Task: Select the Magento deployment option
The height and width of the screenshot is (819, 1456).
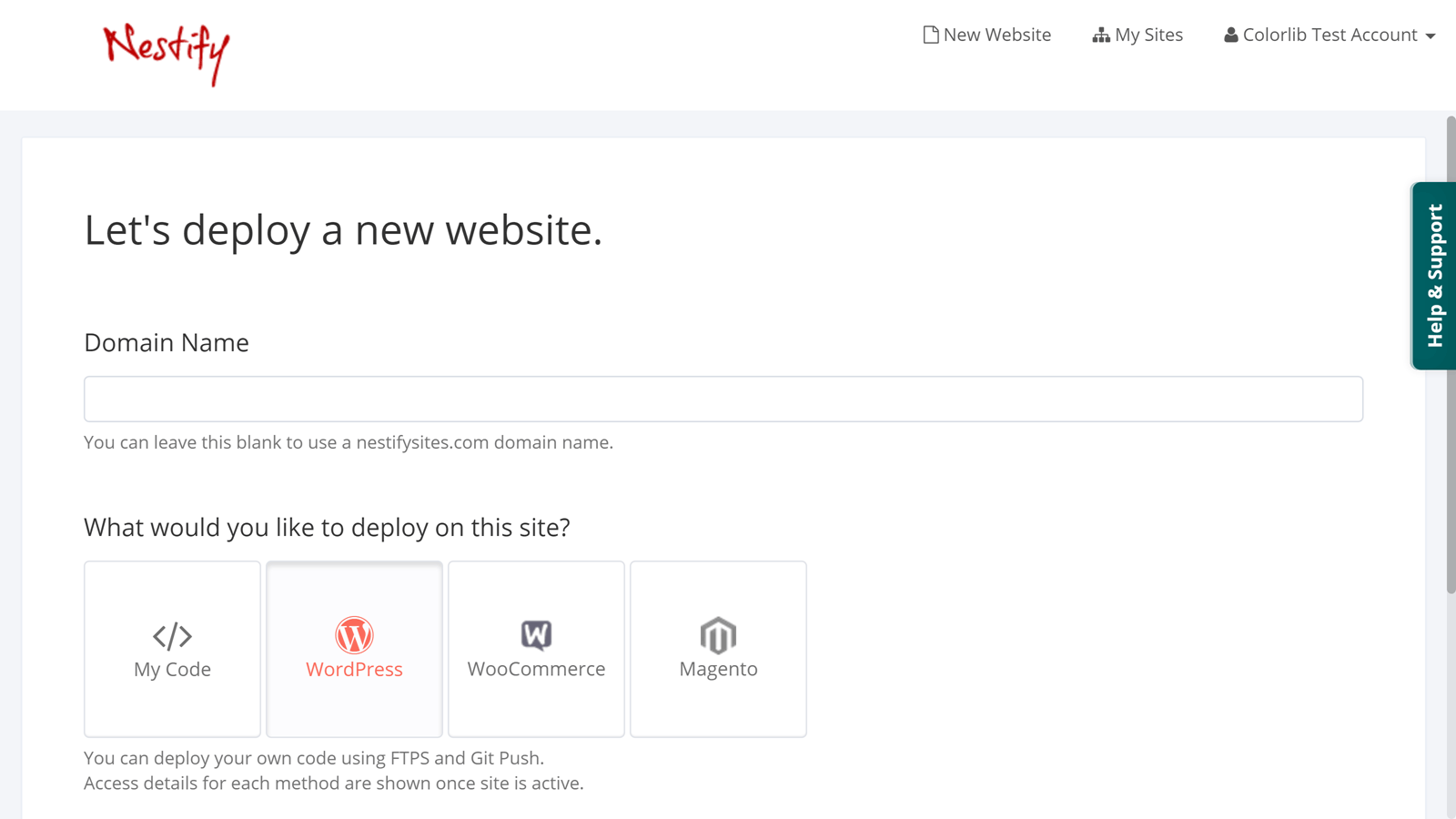Action: (718, 649)
